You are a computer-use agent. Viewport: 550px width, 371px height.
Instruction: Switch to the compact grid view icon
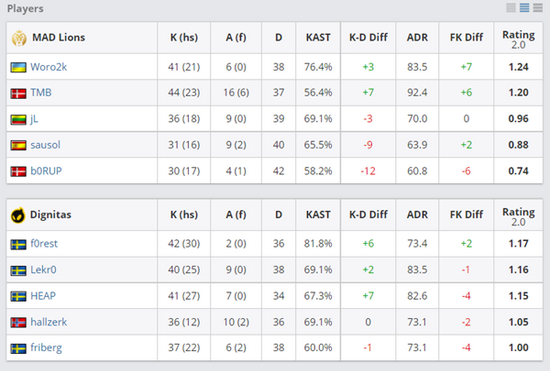[511, 8]
